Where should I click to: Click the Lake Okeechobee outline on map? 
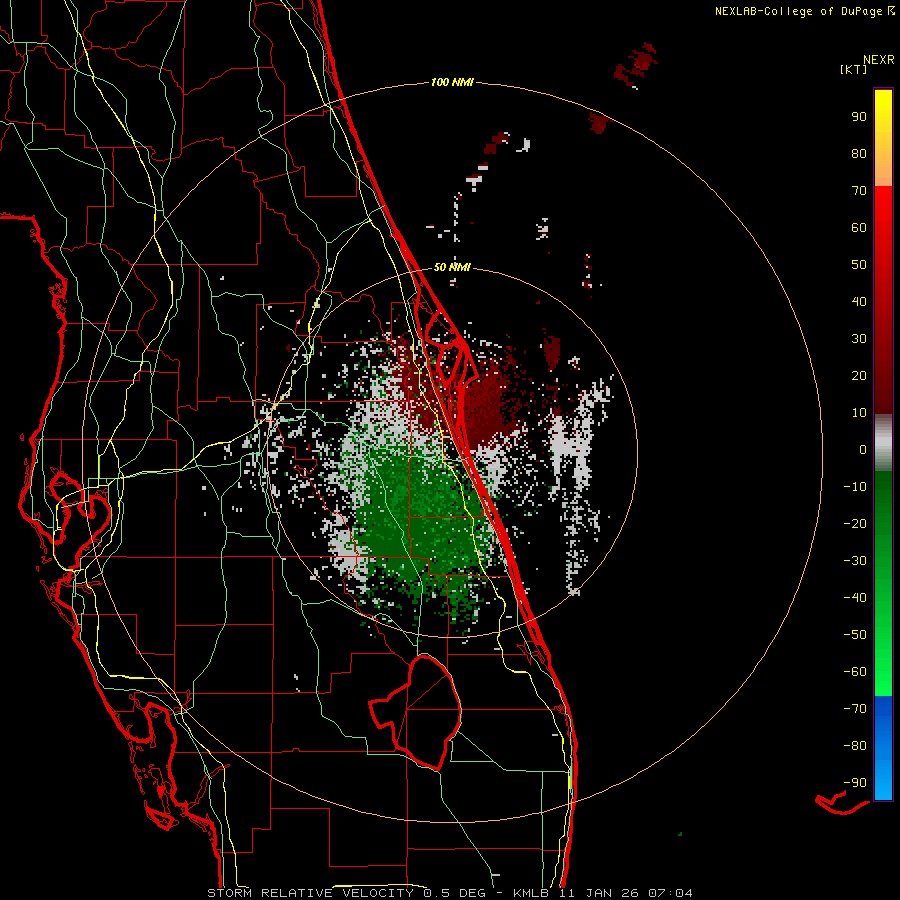[x=416, y=712]
